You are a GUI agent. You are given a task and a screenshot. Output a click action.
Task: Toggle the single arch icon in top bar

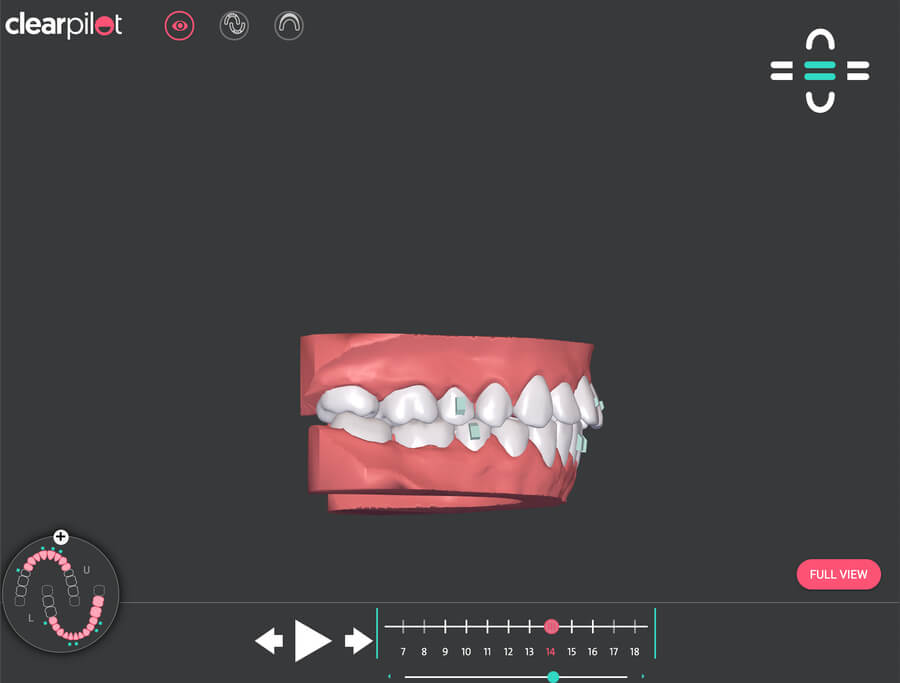point(289,26)
